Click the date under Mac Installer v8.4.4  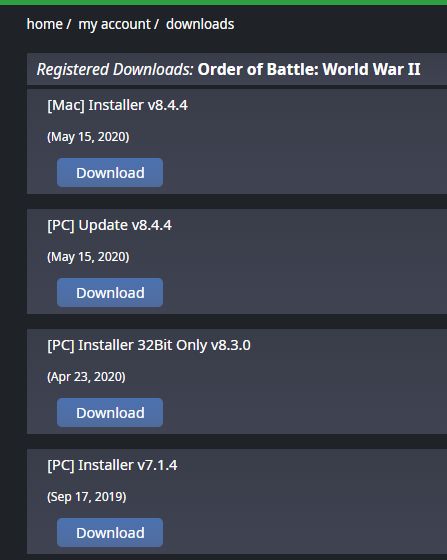[88, 137]
